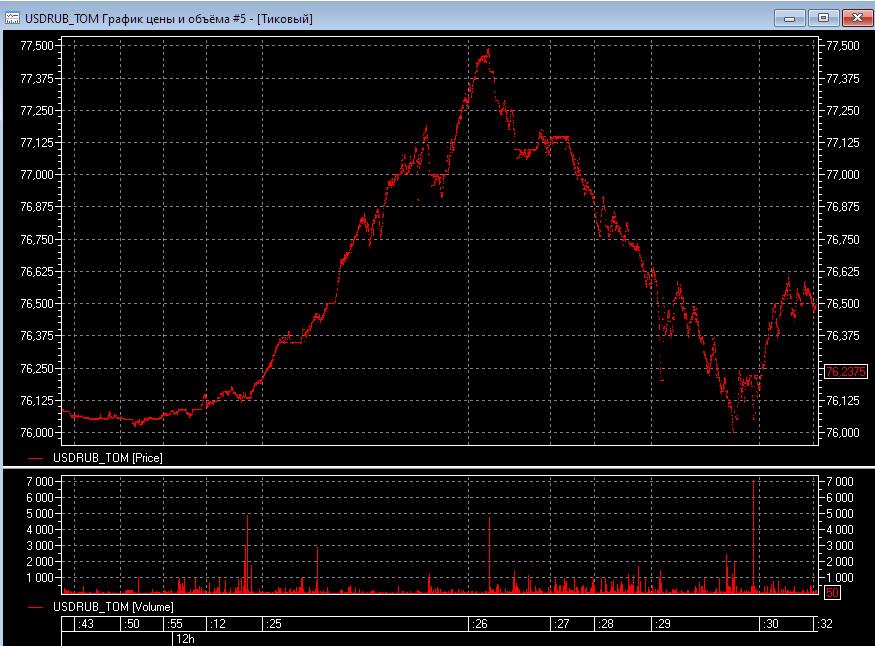Click the 12h hour label under the timeline
The width and height of the screenshot is (875, 646).
184,637
